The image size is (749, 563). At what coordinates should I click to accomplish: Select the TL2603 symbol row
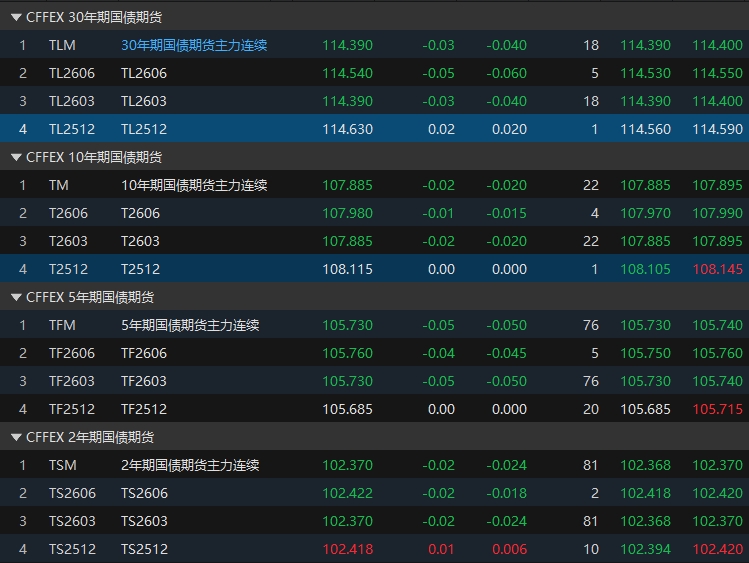(374, 101)
